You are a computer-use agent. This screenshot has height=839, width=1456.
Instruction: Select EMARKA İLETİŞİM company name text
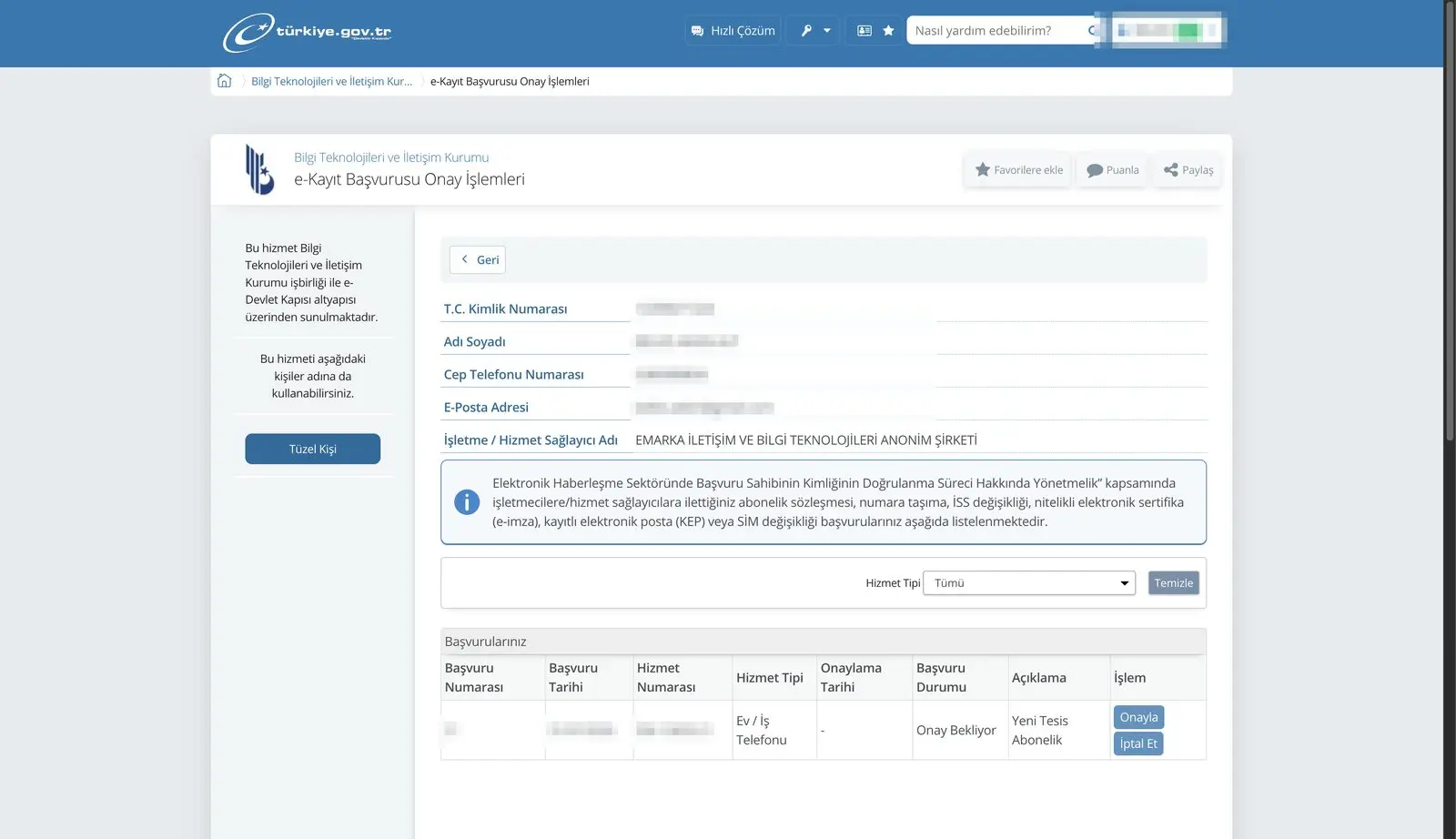tap(806, 440)
